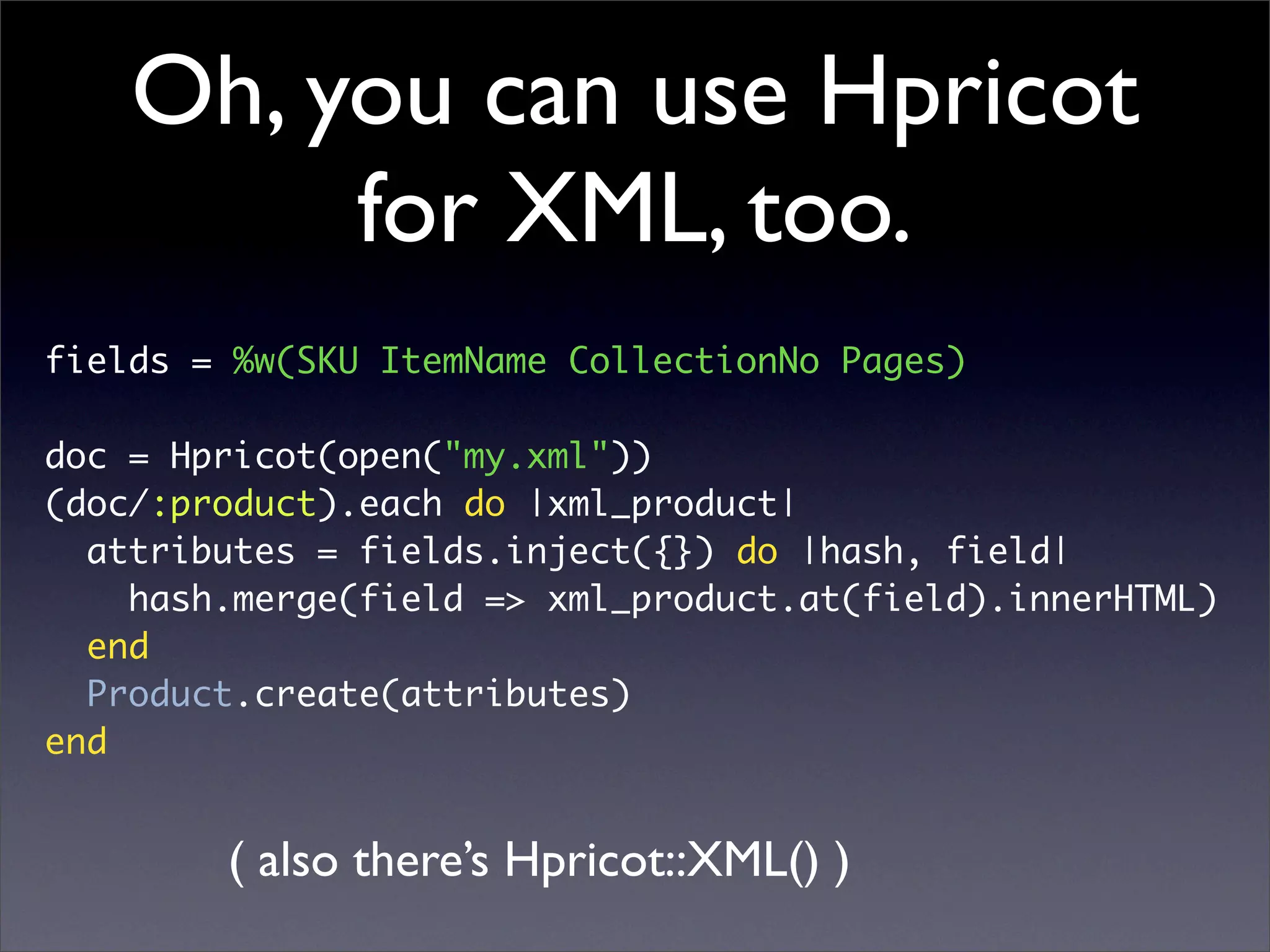Click 'fields.inject({})' in the code

point(536,552)
